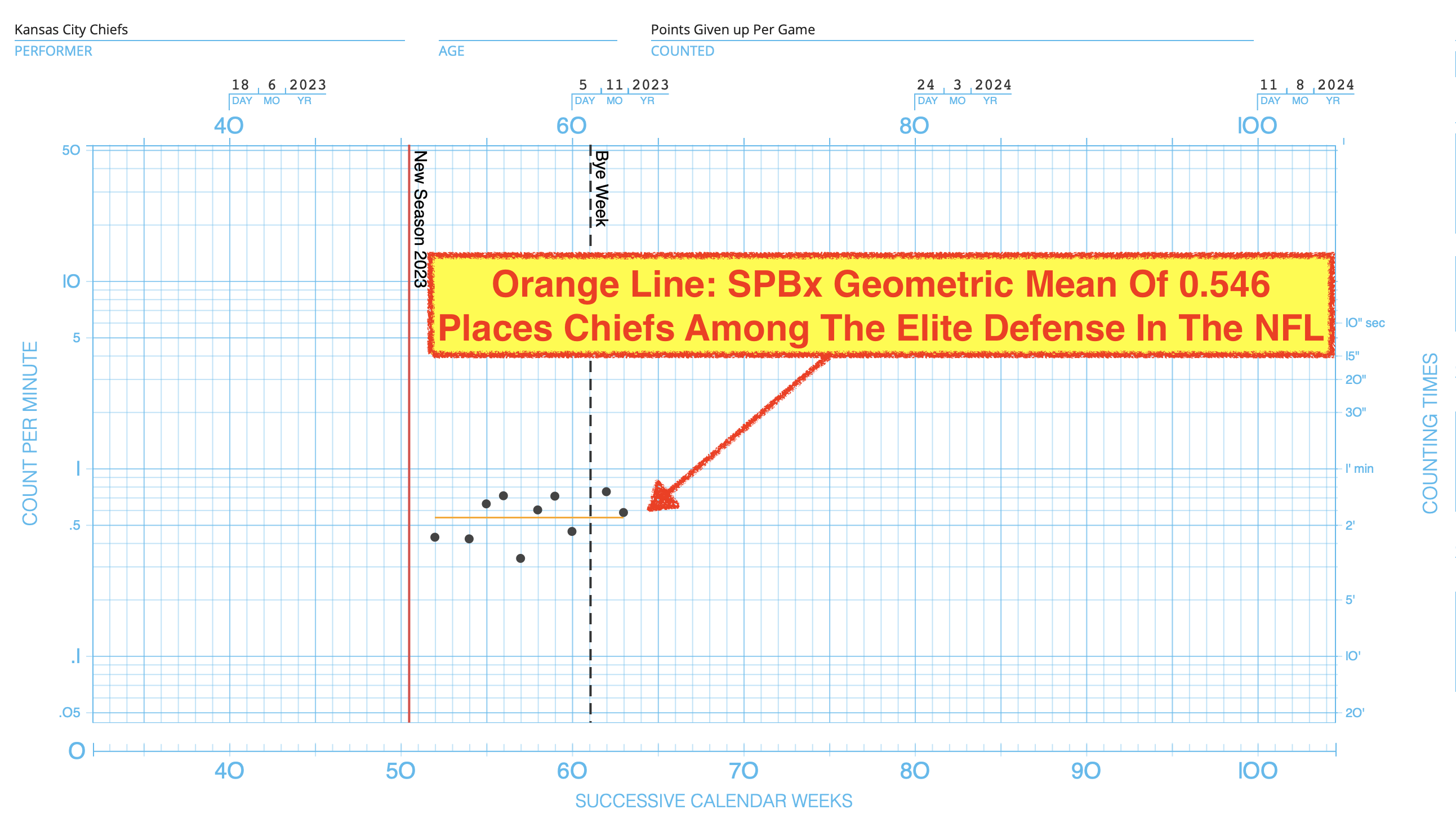Image resolution: width=1456 pixels, height=832 pixels.
Task: Select the data dot at week 62
Action: tap(607, 491)
